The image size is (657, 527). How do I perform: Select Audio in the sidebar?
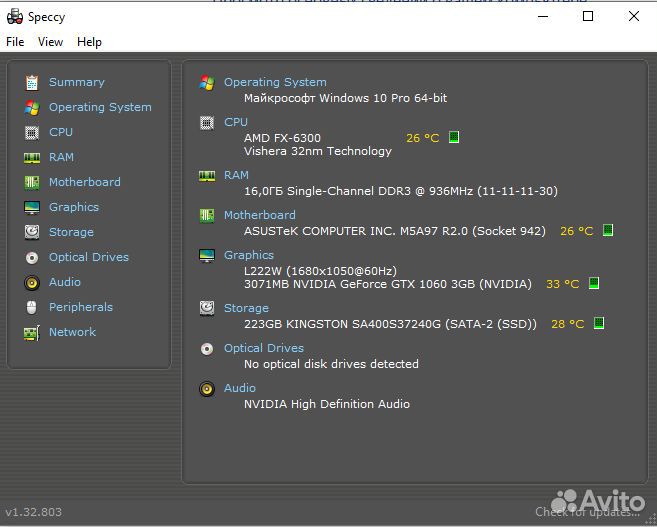[x=65, y=282]
